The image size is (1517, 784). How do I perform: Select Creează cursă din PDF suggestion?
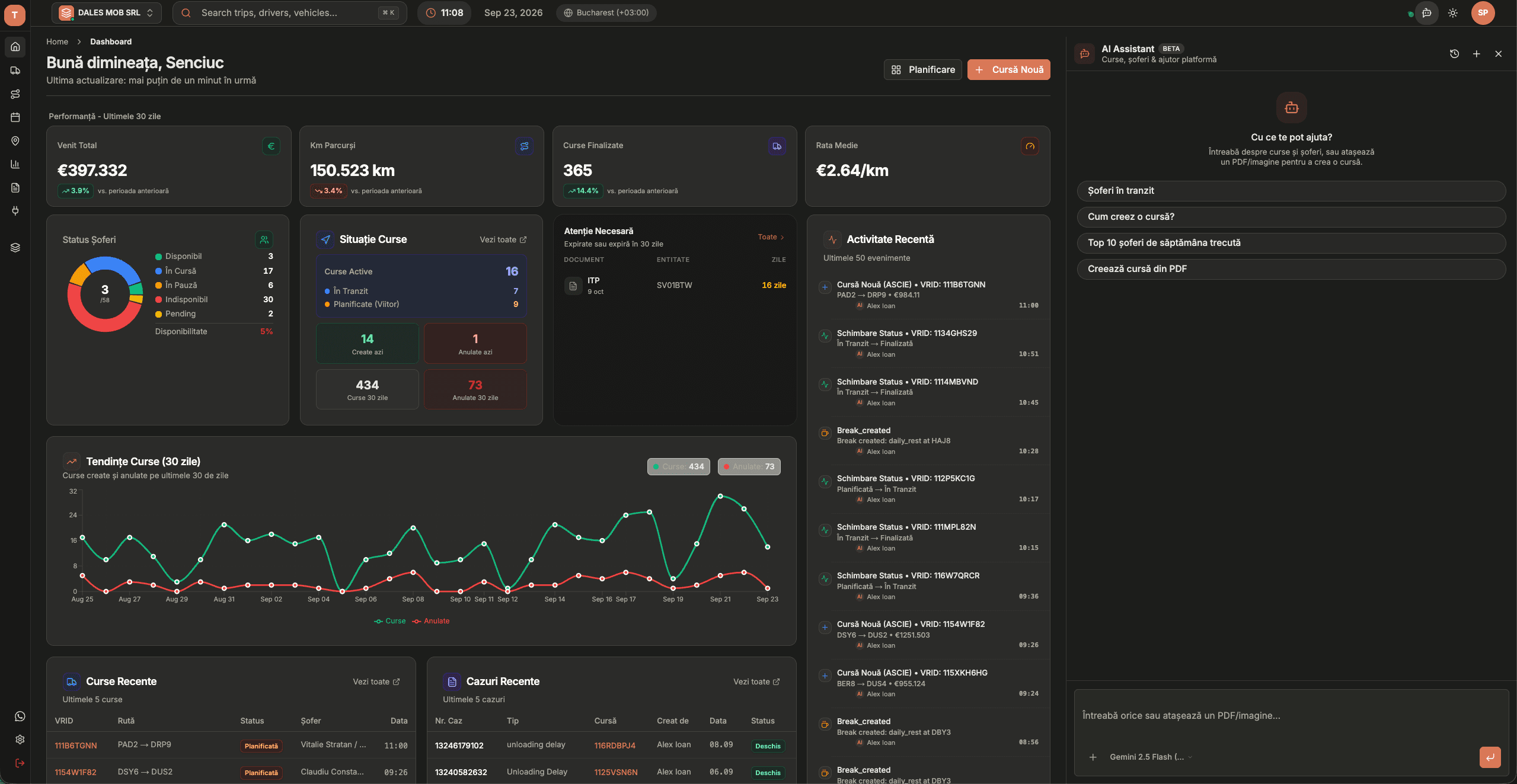pyautogui.click(x=1291, y=269)
